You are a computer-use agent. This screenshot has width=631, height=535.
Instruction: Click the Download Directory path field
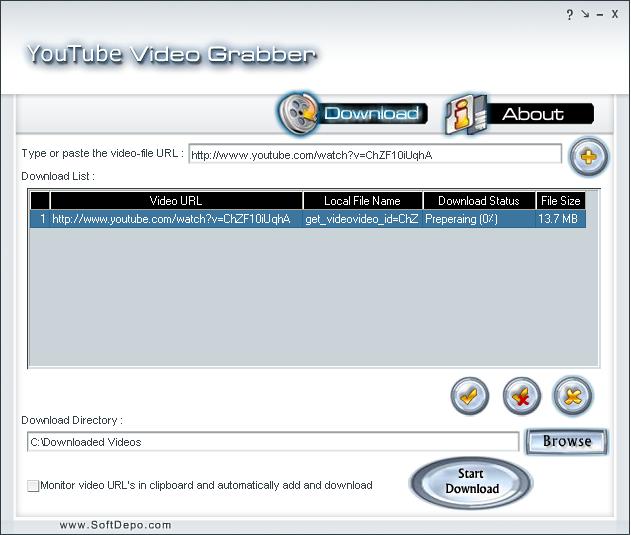click(x=273, y=442)
